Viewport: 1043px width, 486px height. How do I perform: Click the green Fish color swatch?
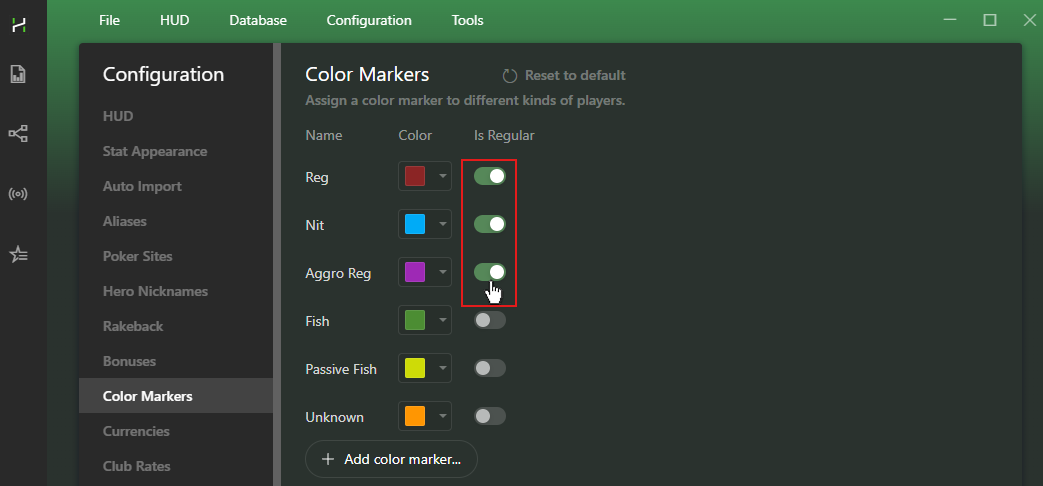pyautogui.click(x=415, y=320)
